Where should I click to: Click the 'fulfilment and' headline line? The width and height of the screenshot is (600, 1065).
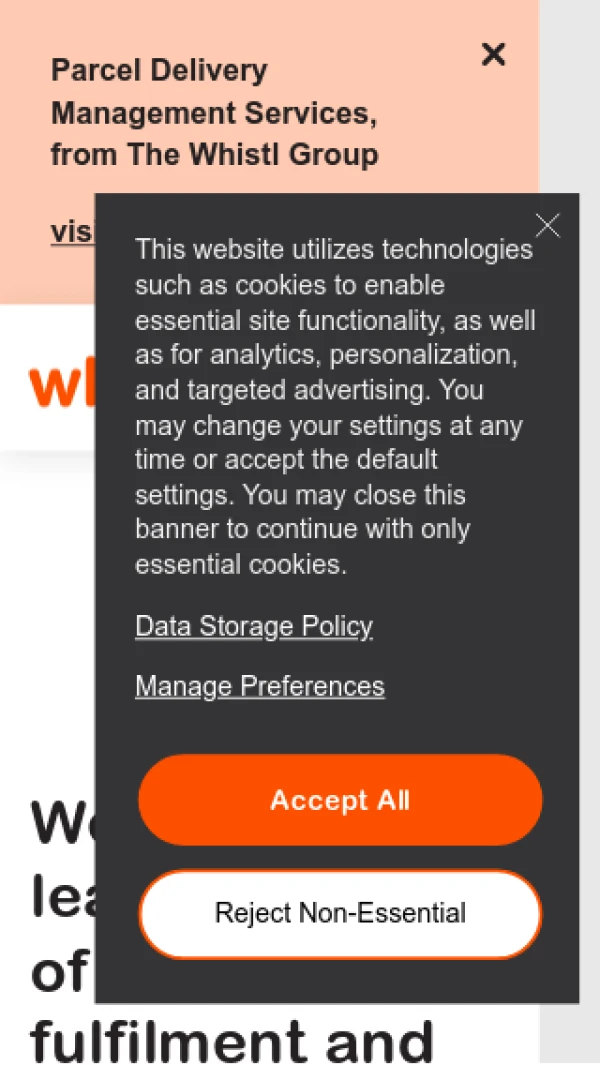tap(232, 1040)
